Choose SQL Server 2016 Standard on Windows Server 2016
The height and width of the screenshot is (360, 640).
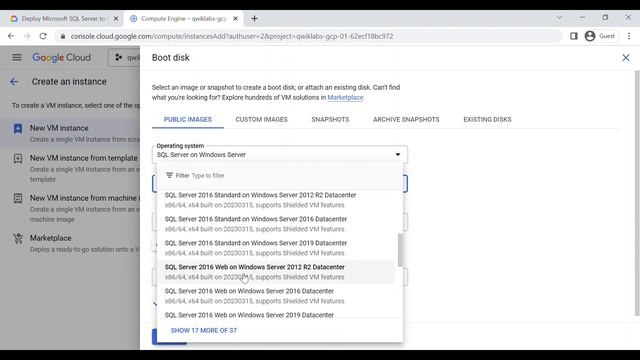tap(276, 224)
